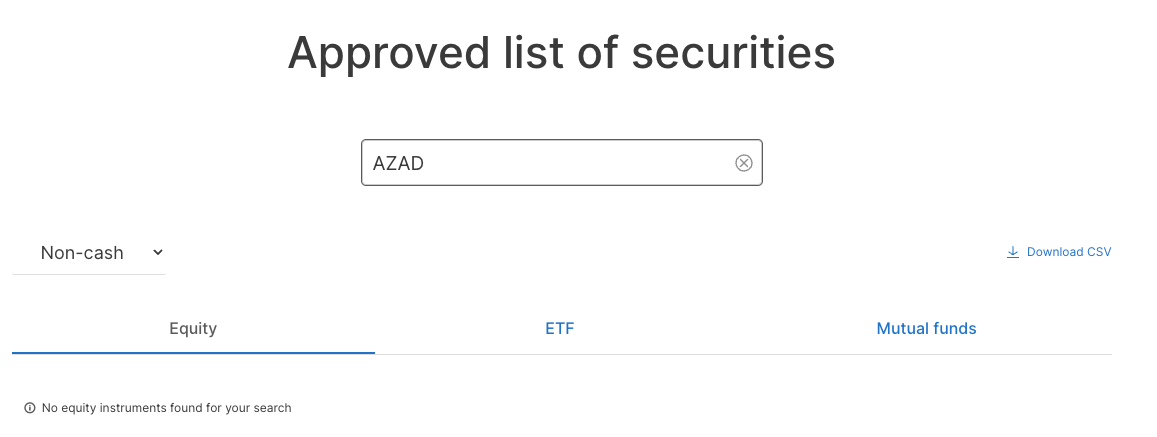Click the AZAD text in the search box
Screen dimensions: 1157x437
click(x=398, y=163)
